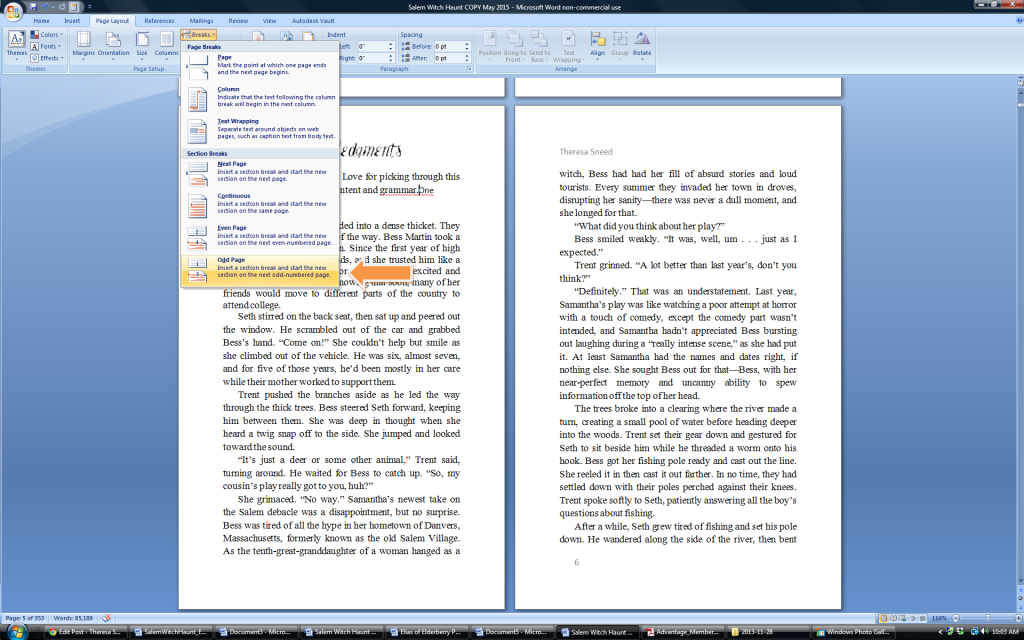Select the Text Wrapping break option
Image resolution: width=1024 pixels, height=640 pixels.
click(x=261, y=129)
